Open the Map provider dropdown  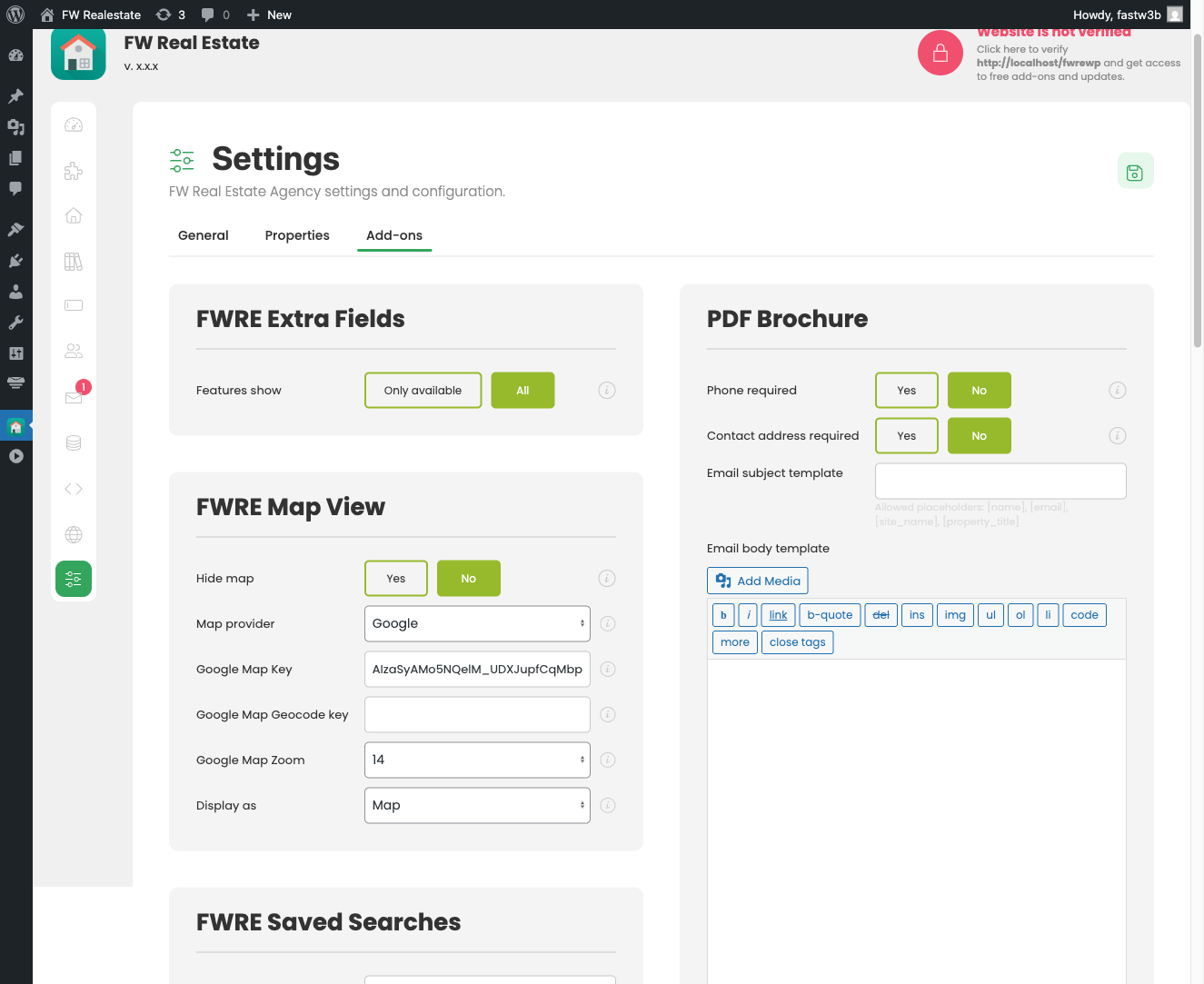pyautogui.click(x=477, y=623)
